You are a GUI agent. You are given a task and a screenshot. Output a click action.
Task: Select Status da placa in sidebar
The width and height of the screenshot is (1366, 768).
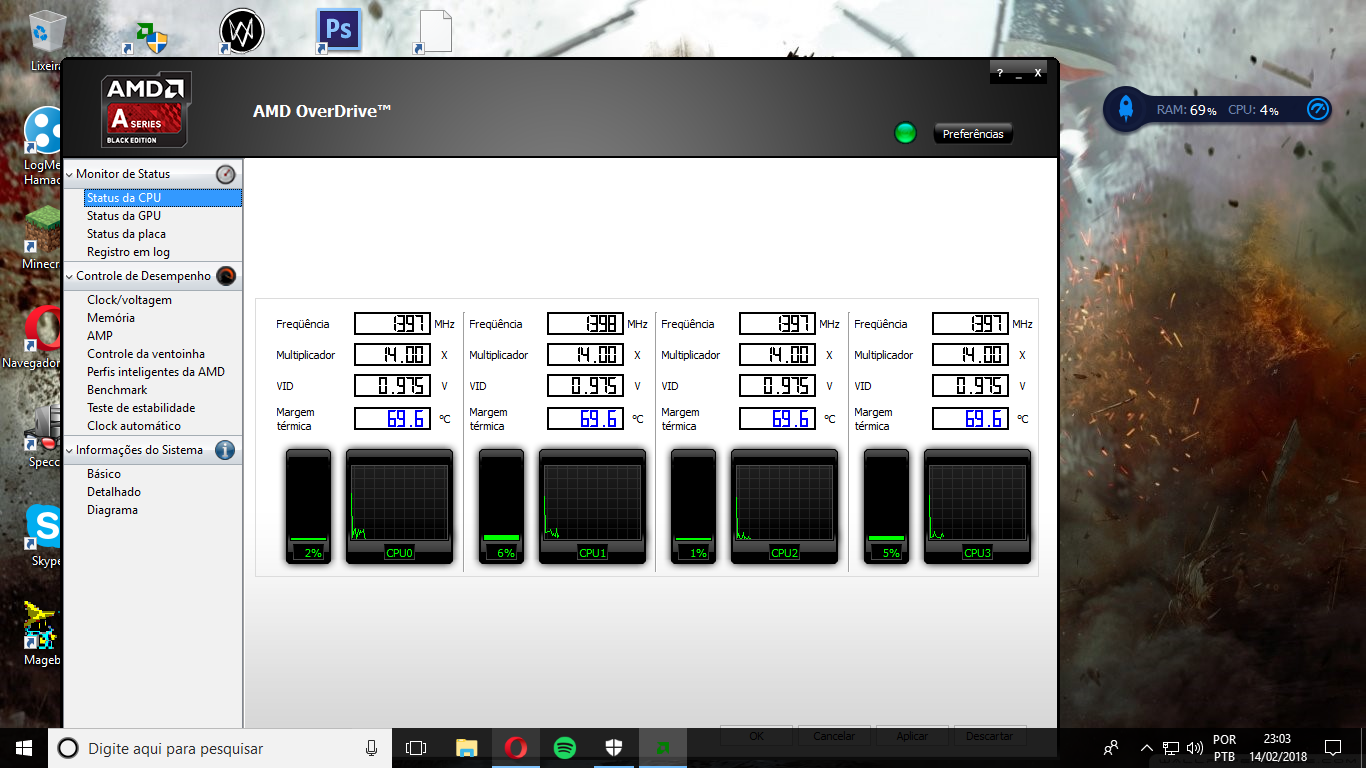[x=126, y=234]
